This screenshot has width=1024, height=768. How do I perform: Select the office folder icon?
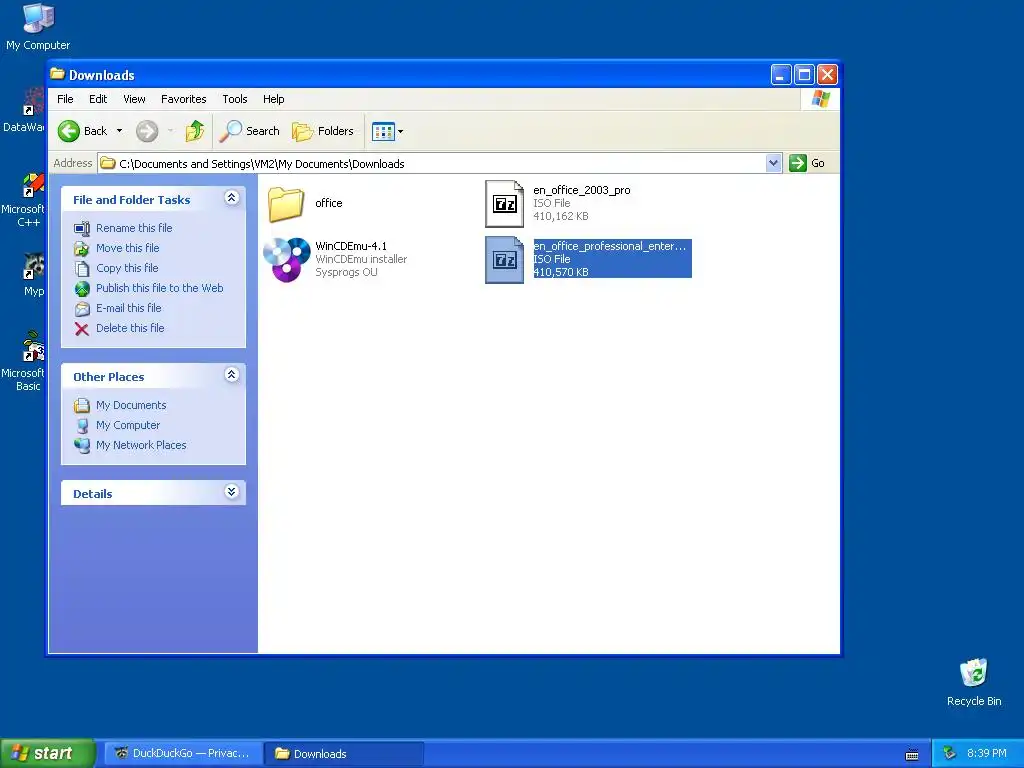(x=286, y=204)
